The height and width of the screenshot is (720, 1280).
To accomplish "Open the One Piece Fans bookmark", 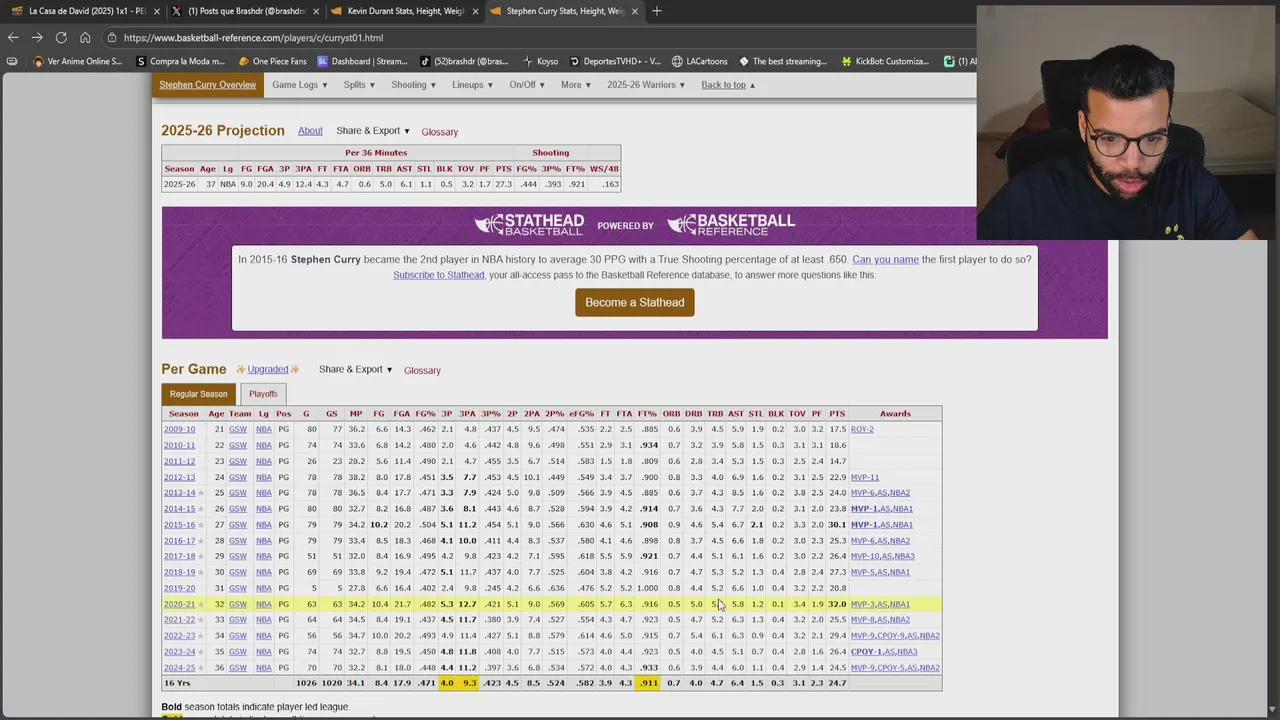I will click(x=272, y=61).
